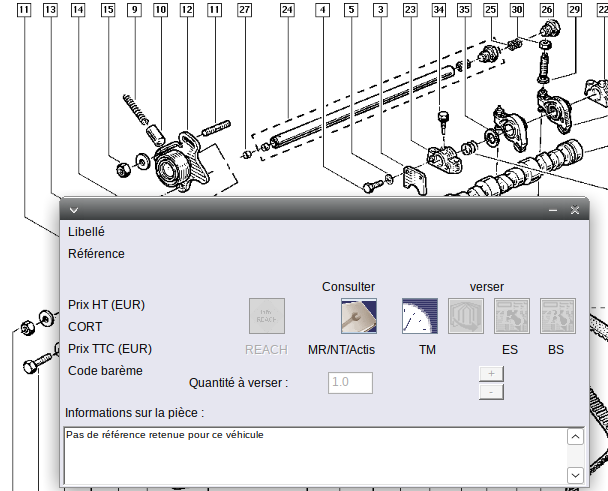This screenshot has height=491, width=608.
Task: Open the TM labor time icon
Action: click(420, 316)
